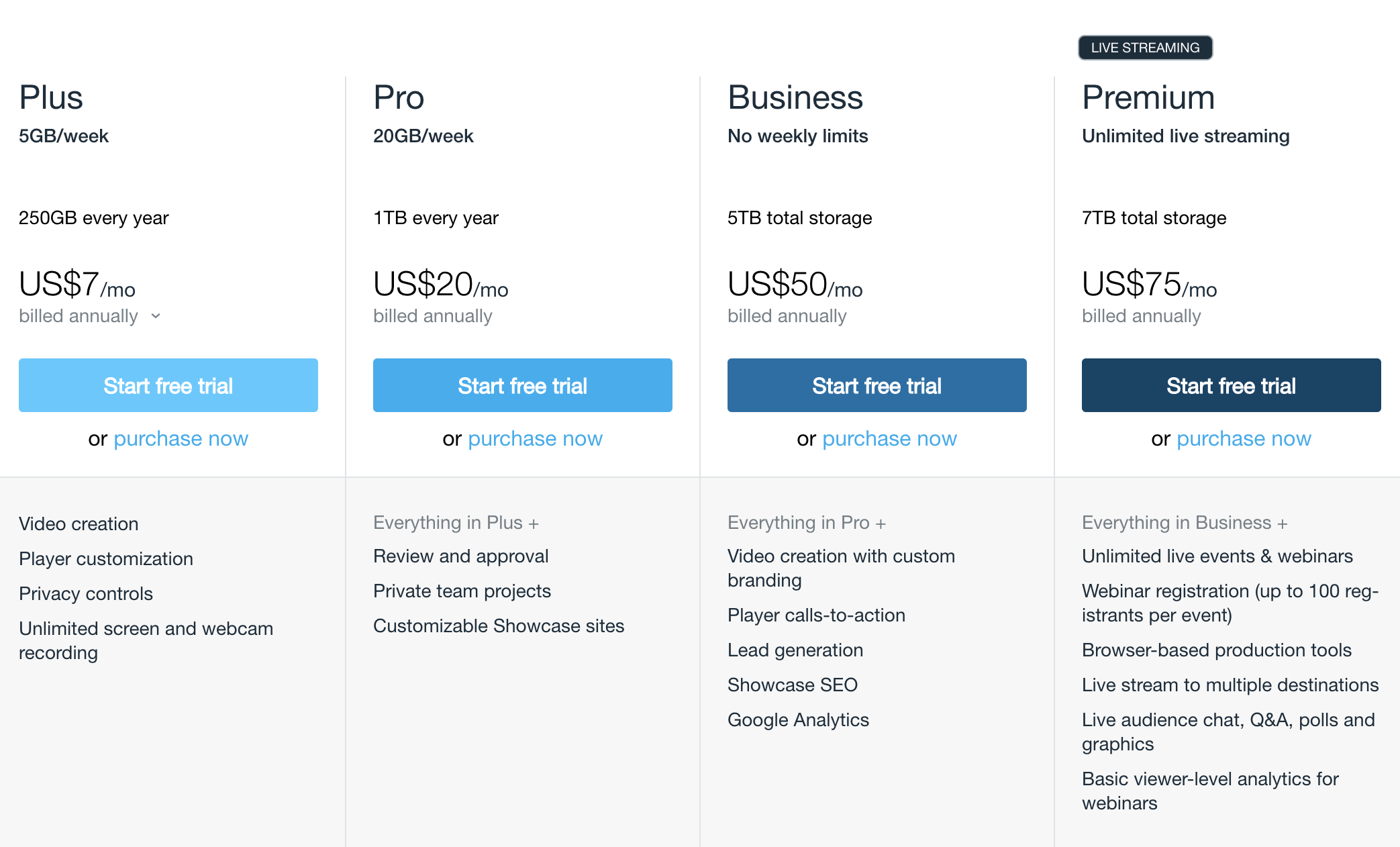The height and width of the screenshot is (847, 1400).
Task: Follow purchase now link under Pro
Action: click(536, 438)
